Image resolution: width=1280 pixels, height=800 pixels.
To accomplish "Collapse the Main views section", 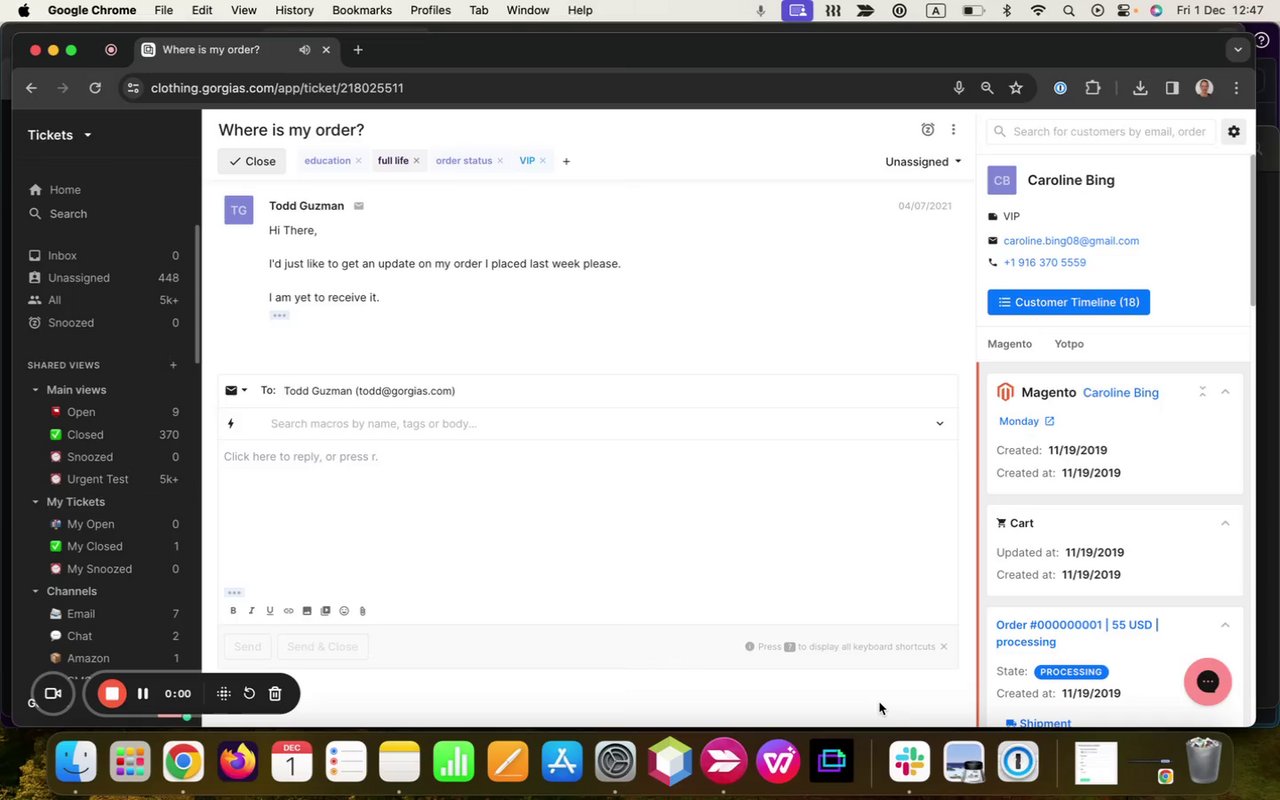I will [36, 390].
